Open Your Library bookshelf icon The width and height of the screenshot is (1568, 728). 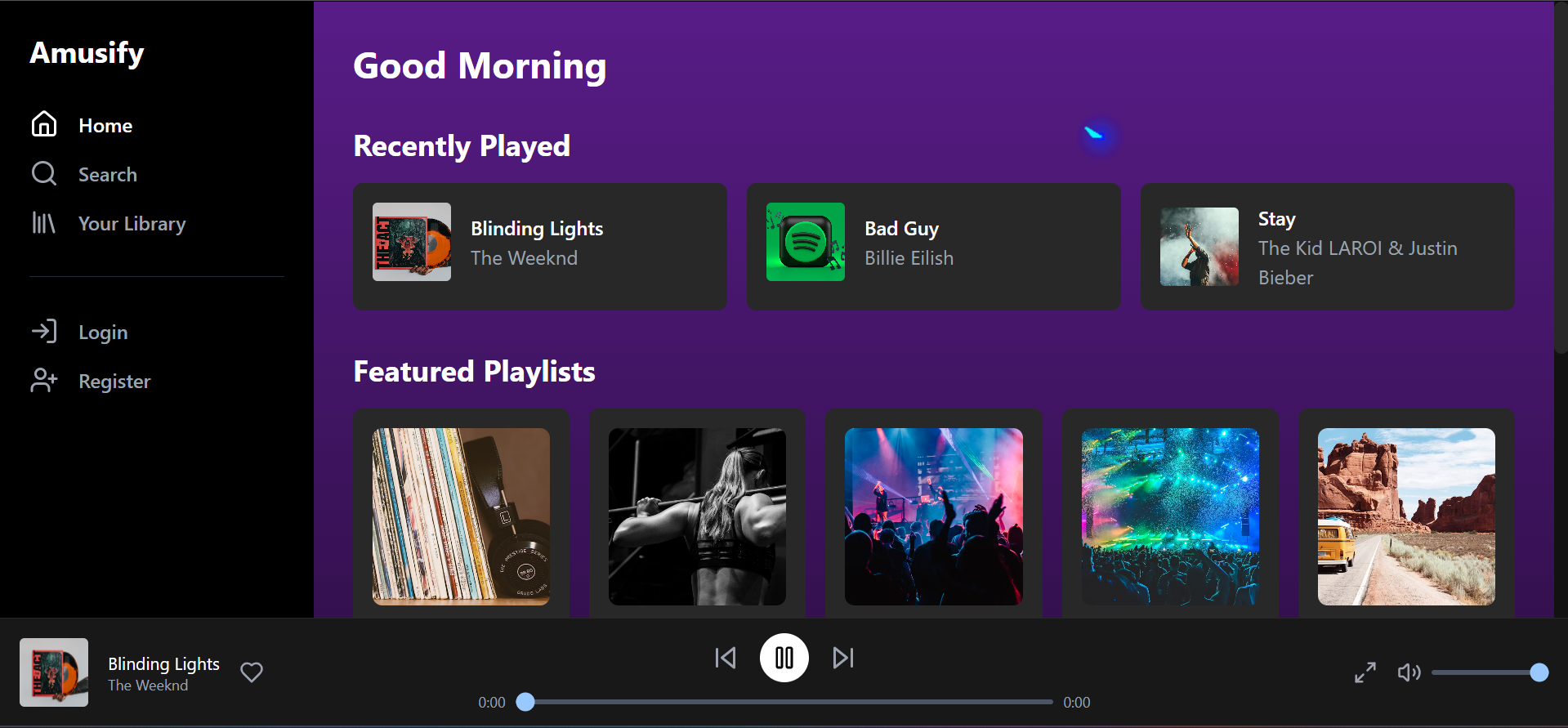click(44, 222)
